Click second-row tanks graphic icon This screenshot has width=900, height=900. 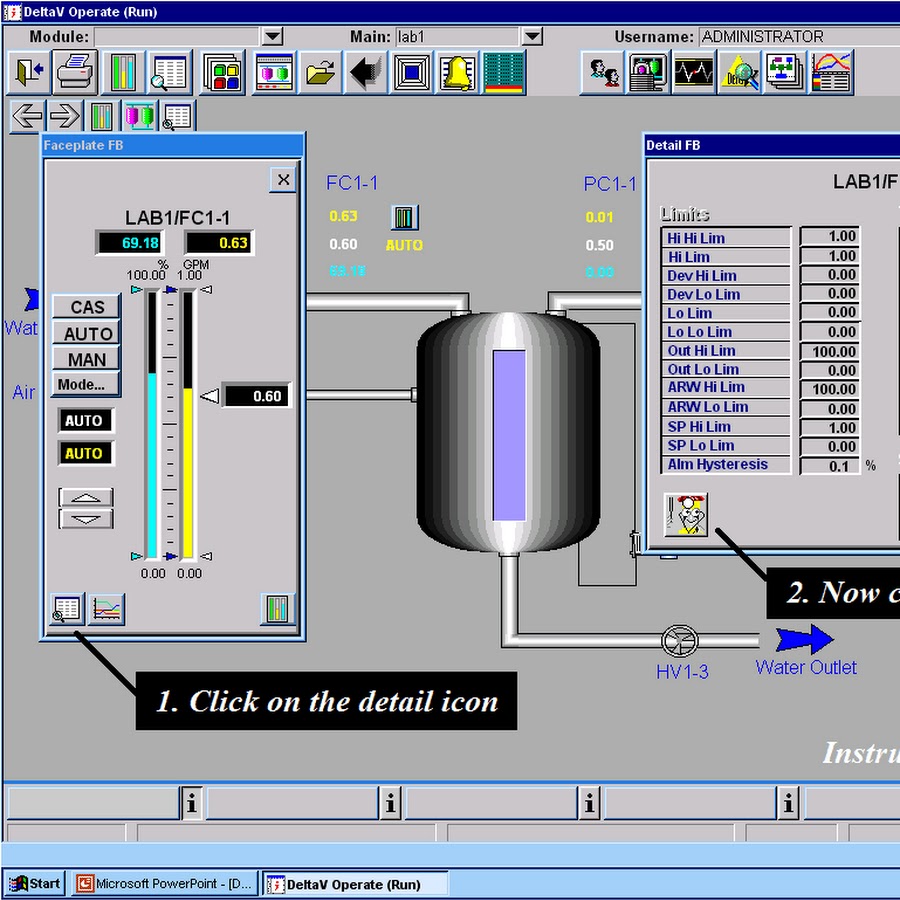point(139,116)
